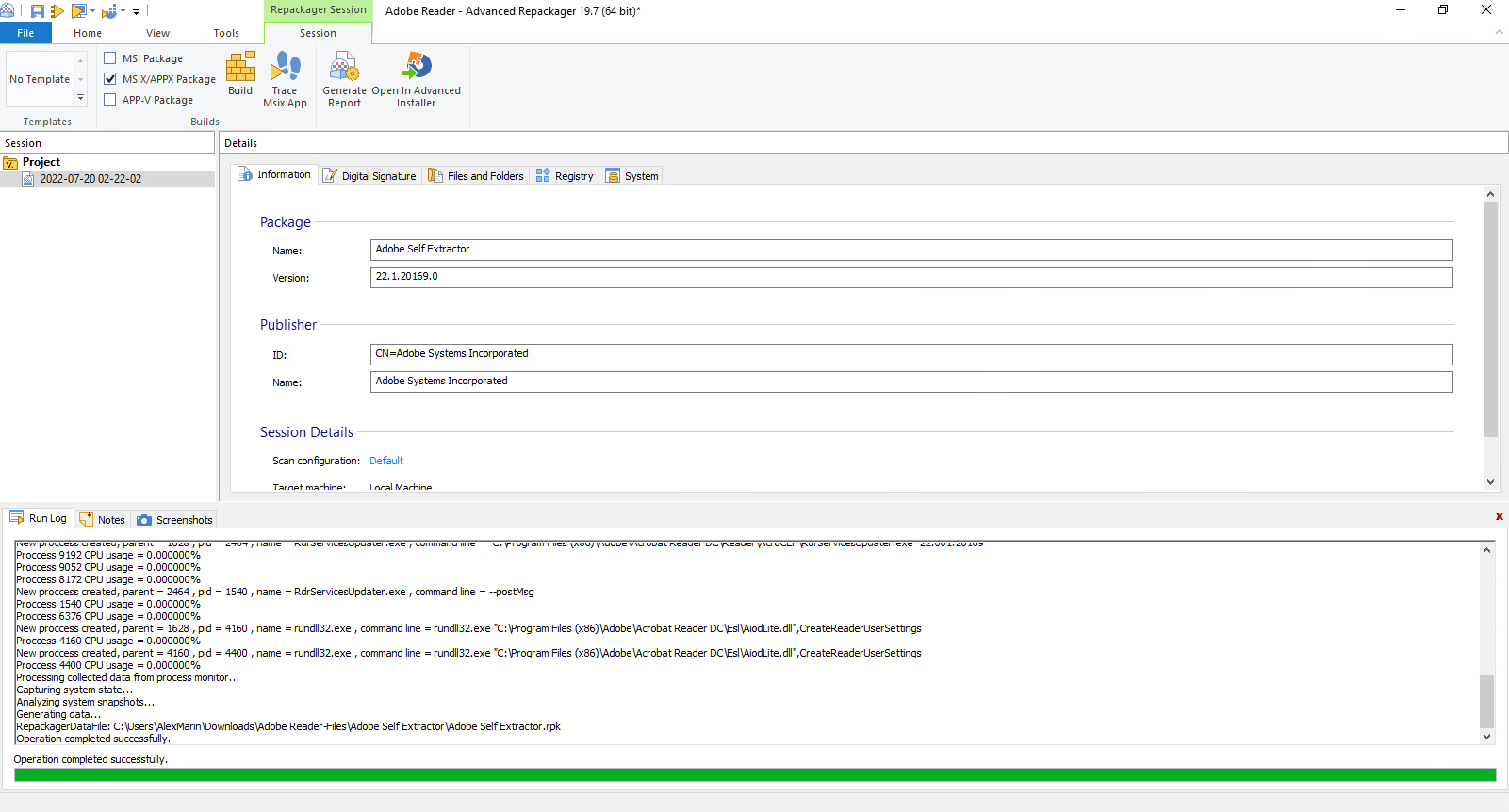Image resolution: width=1509 pixels, height=812 pixels.
Task: Click the Package Name field
Action: pyautogui.click(x=911, y=250)
